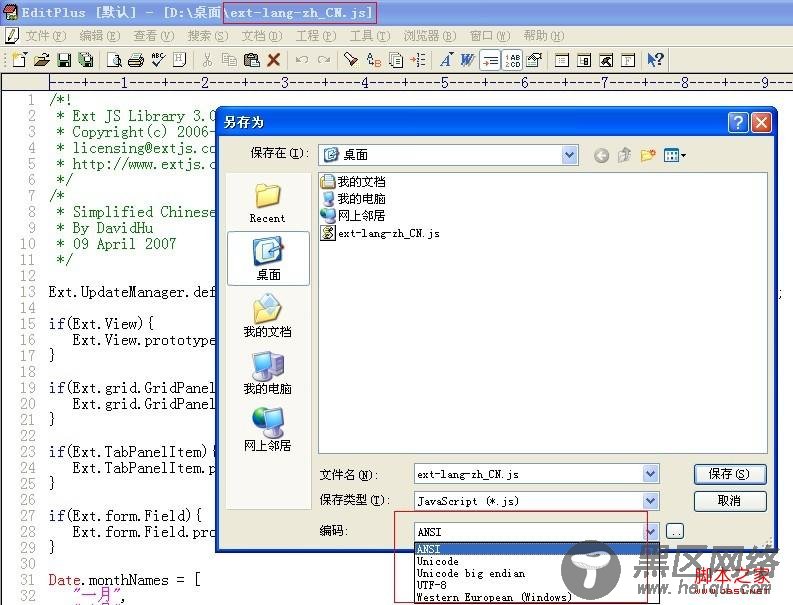
Task: Select 我的电脑 in the file list
Action: [354, 198]
